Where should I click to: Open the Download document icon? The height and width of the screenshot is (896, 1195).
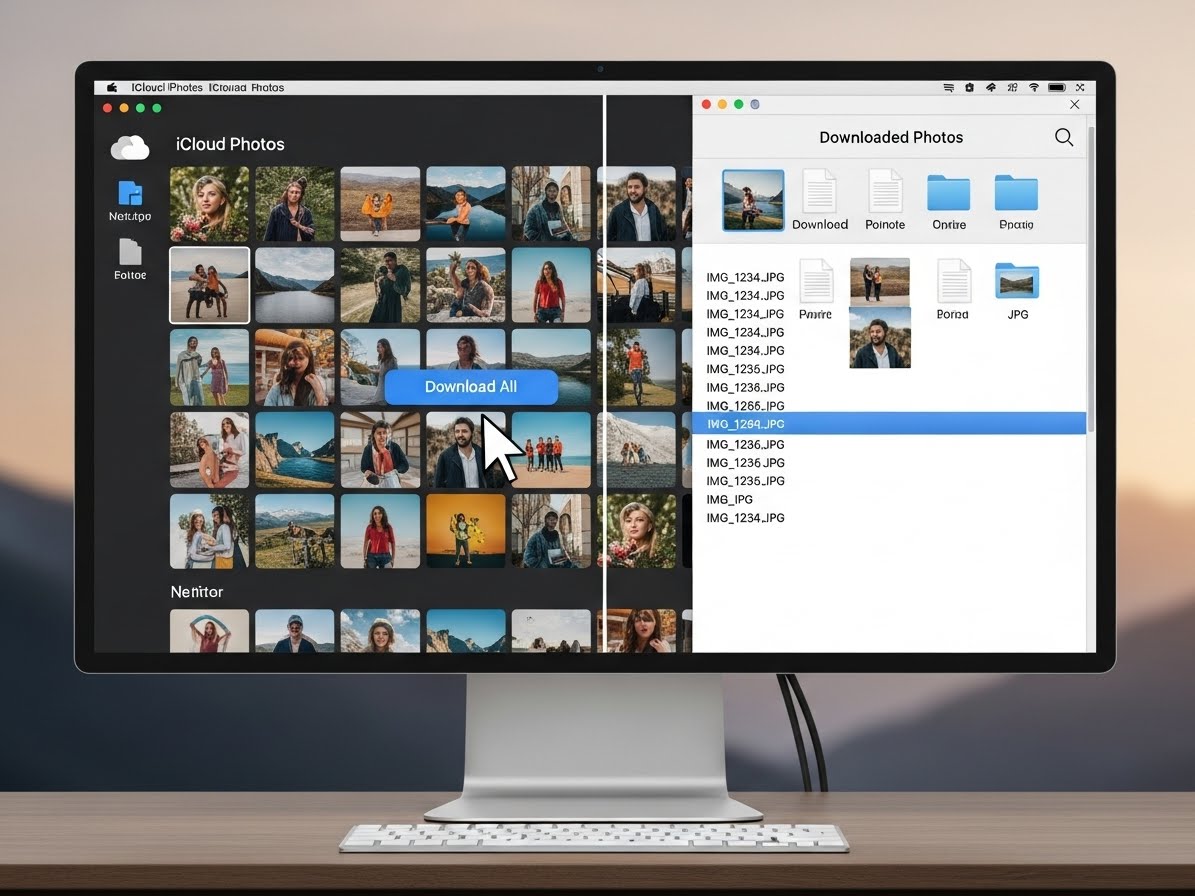[819, 191]
